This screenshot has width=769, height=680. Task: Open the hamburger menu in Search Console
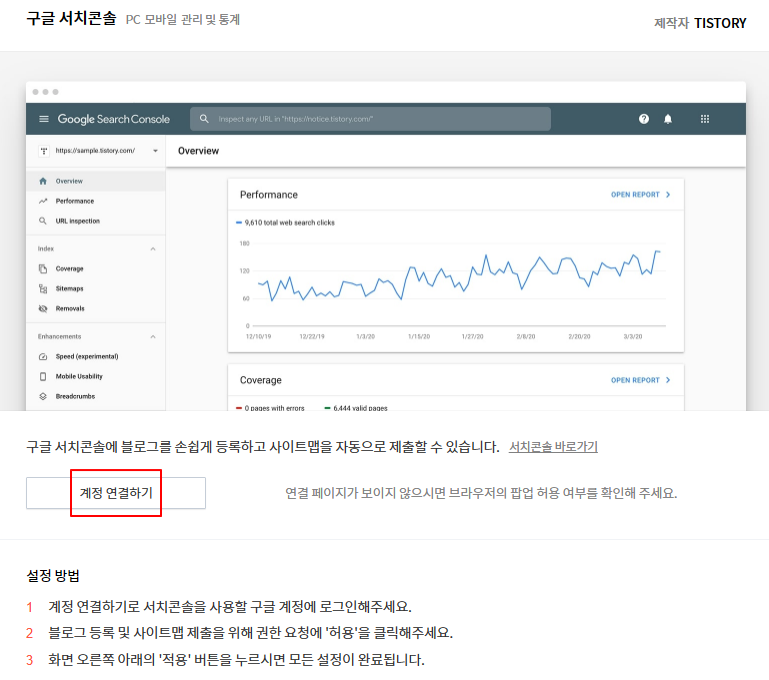coord(44,119)
